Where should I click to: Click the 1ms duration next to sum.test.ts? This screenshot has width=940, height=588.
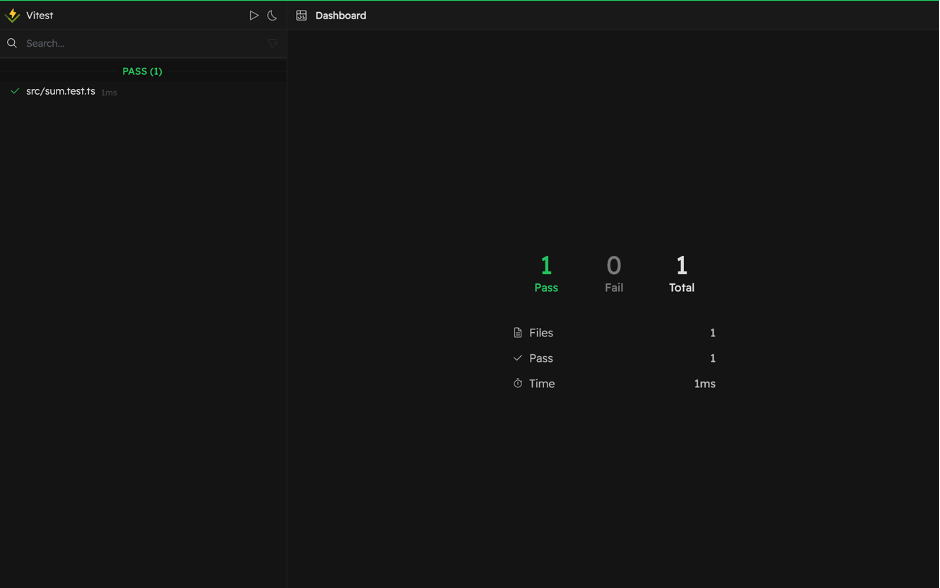[x=109, y=92]
